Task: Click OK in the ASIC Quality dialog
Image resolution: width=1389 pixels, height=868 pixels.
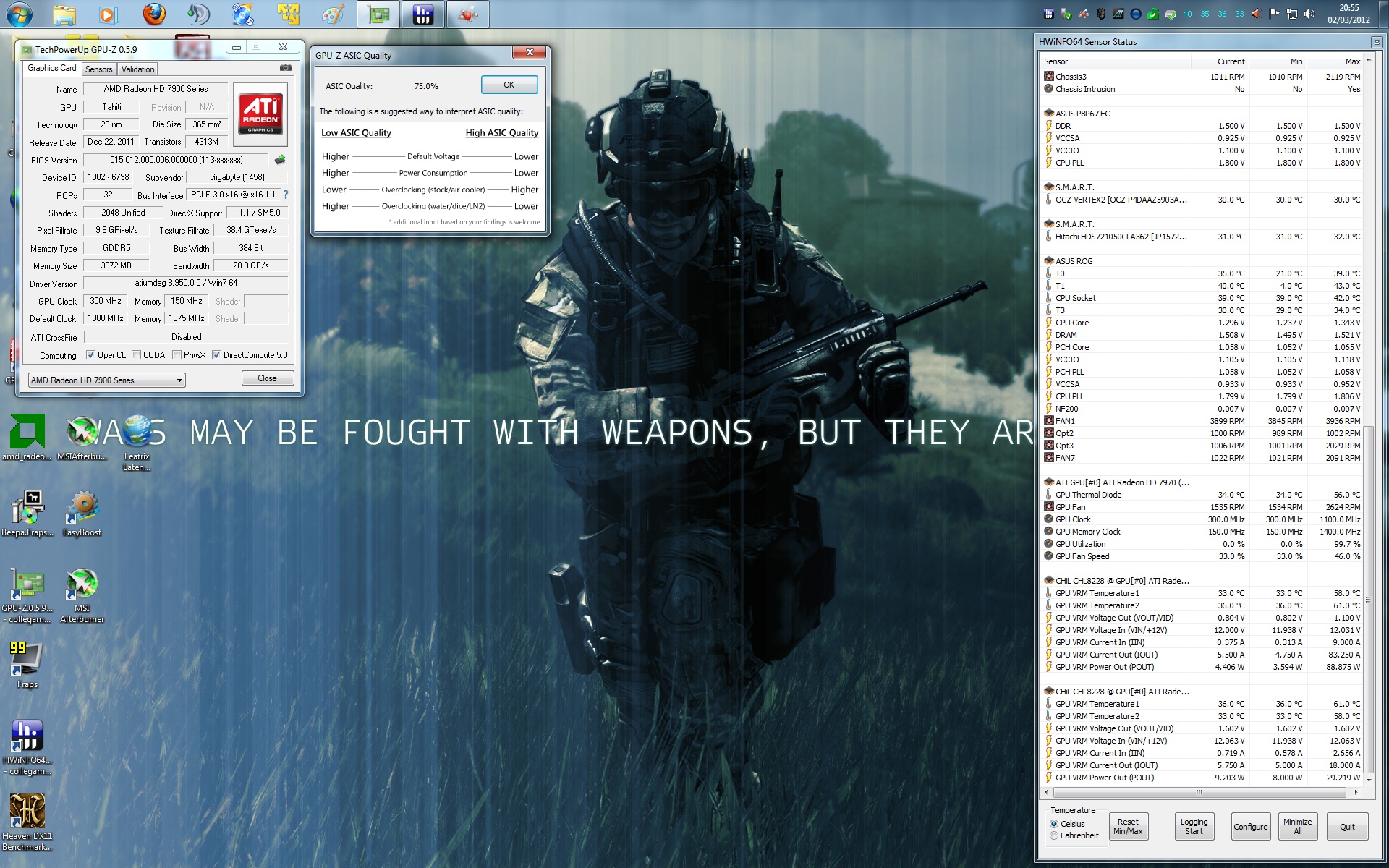Action: pos(509,85)
